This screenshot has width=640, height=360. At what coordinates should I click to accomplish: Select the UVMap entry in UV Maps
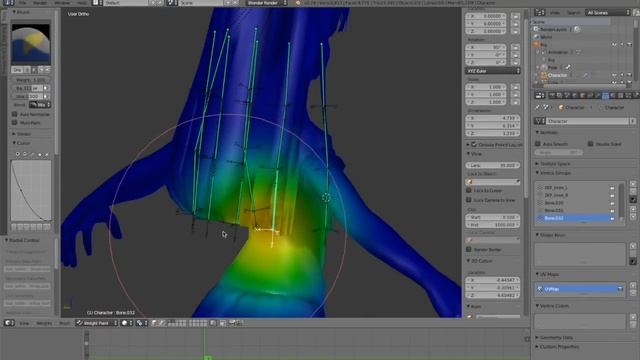point(579,289)
